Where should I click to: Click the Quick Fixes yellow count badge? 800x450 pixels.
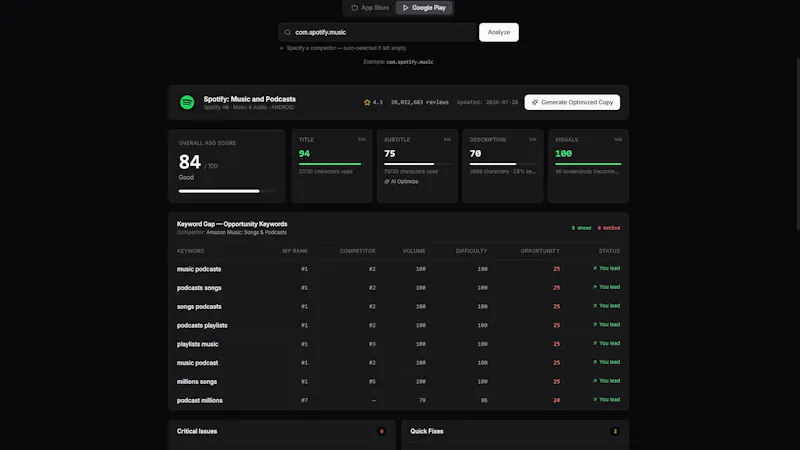(x=615, y=431)
